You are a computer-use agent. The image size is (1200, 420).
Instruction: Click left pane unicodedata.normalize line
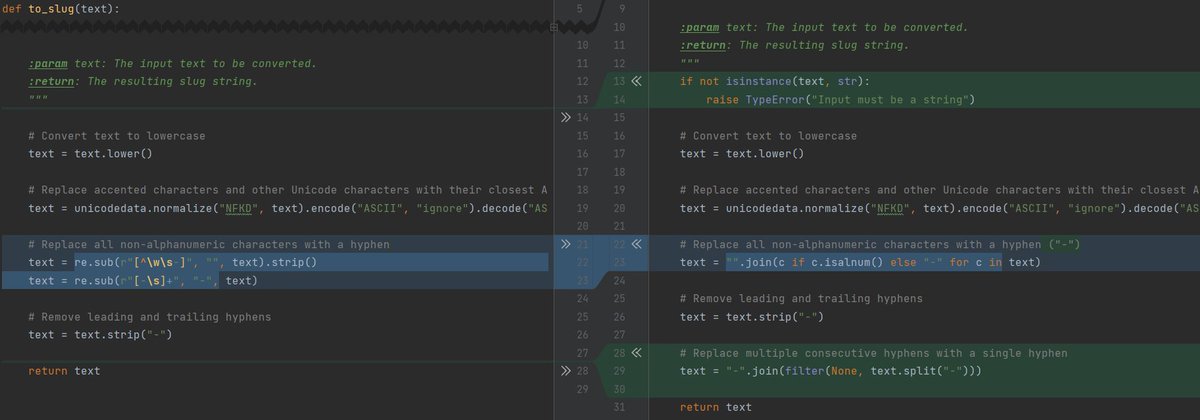(x=288, y=208)
